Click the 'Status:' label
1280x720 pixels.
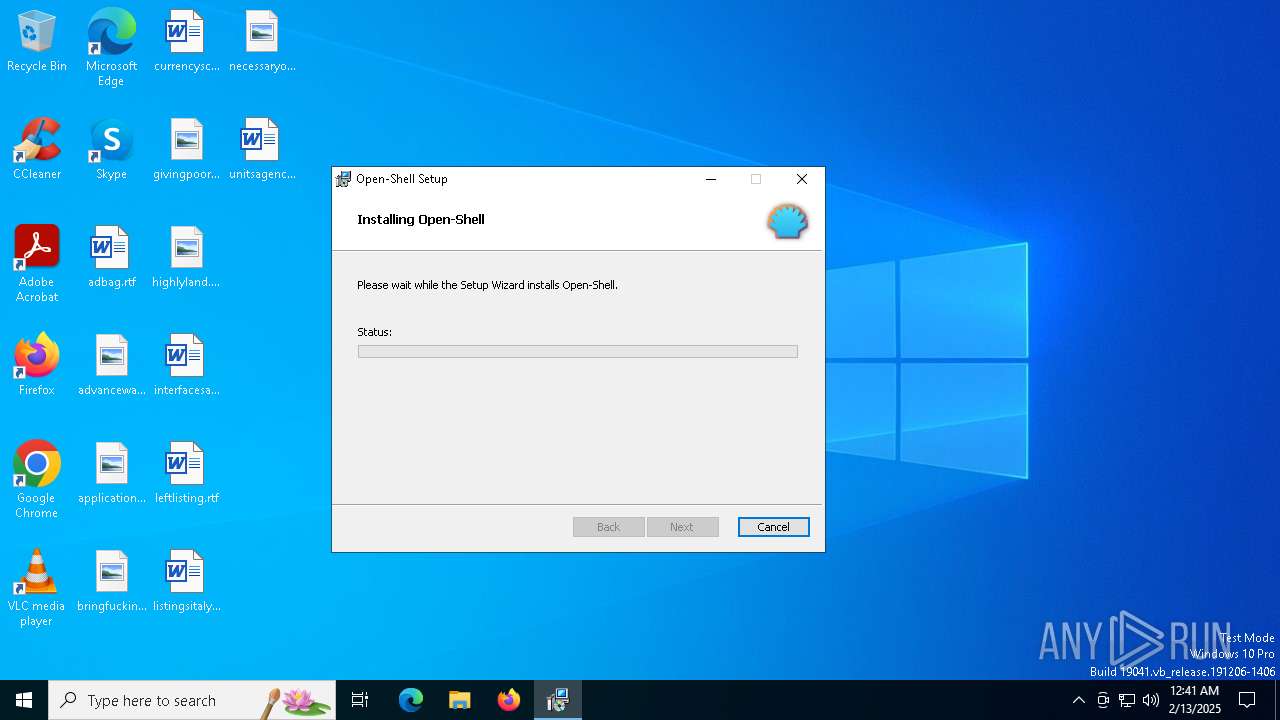click(x=374, y=332)
